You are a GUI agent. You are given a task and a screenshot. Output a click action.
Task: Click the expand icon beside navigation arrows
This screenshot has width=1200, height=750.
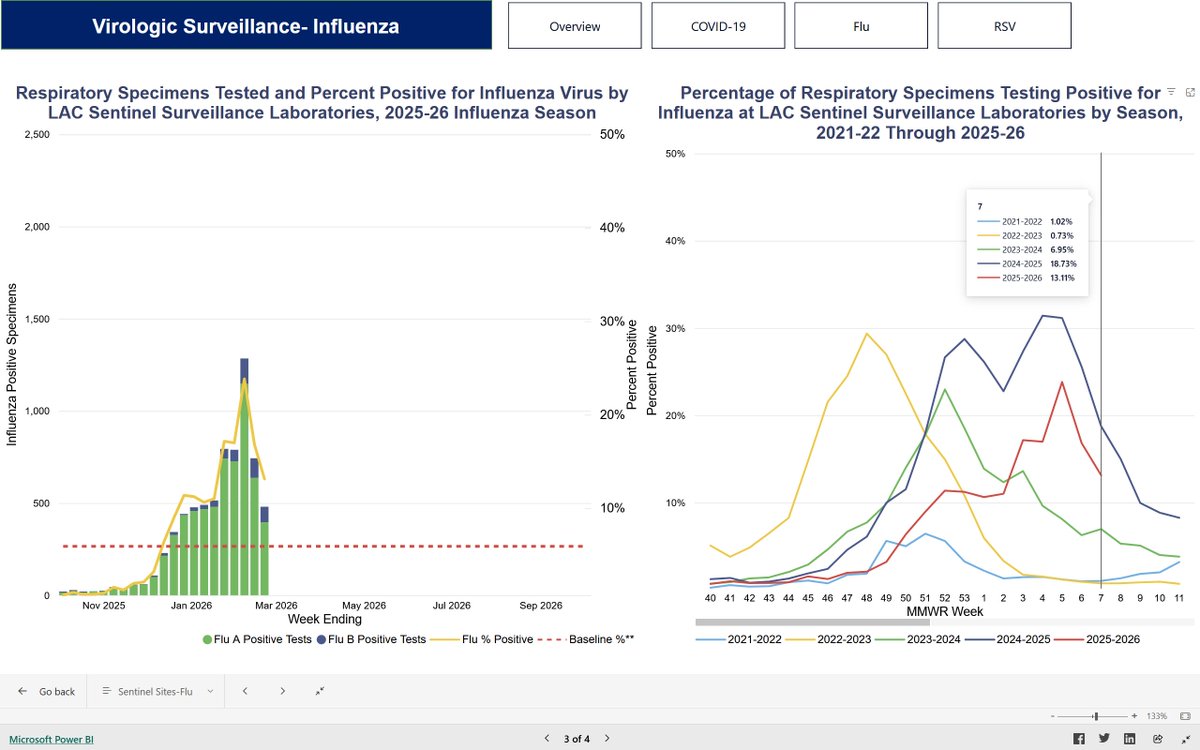[x=319, y=691]
